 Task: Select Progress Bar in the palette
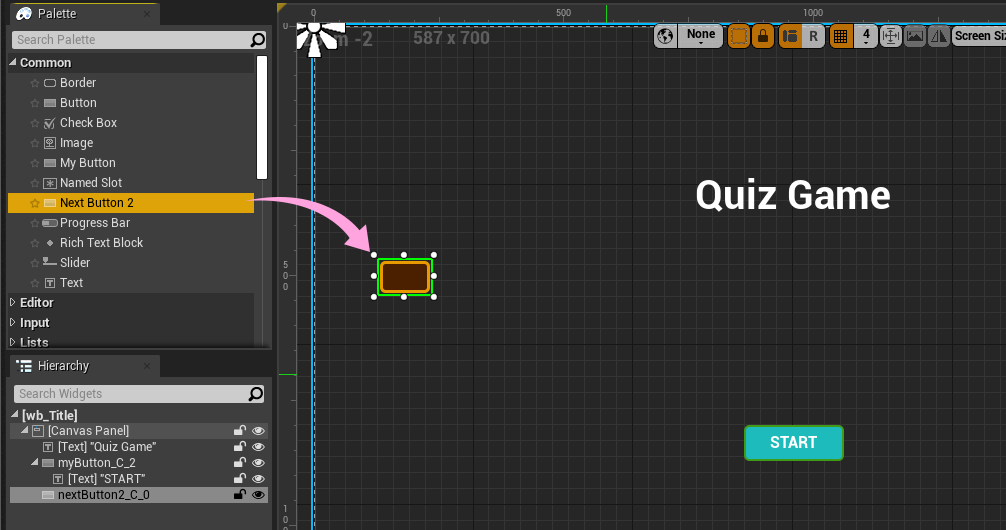pyautogui.click(x=131, y=223)
